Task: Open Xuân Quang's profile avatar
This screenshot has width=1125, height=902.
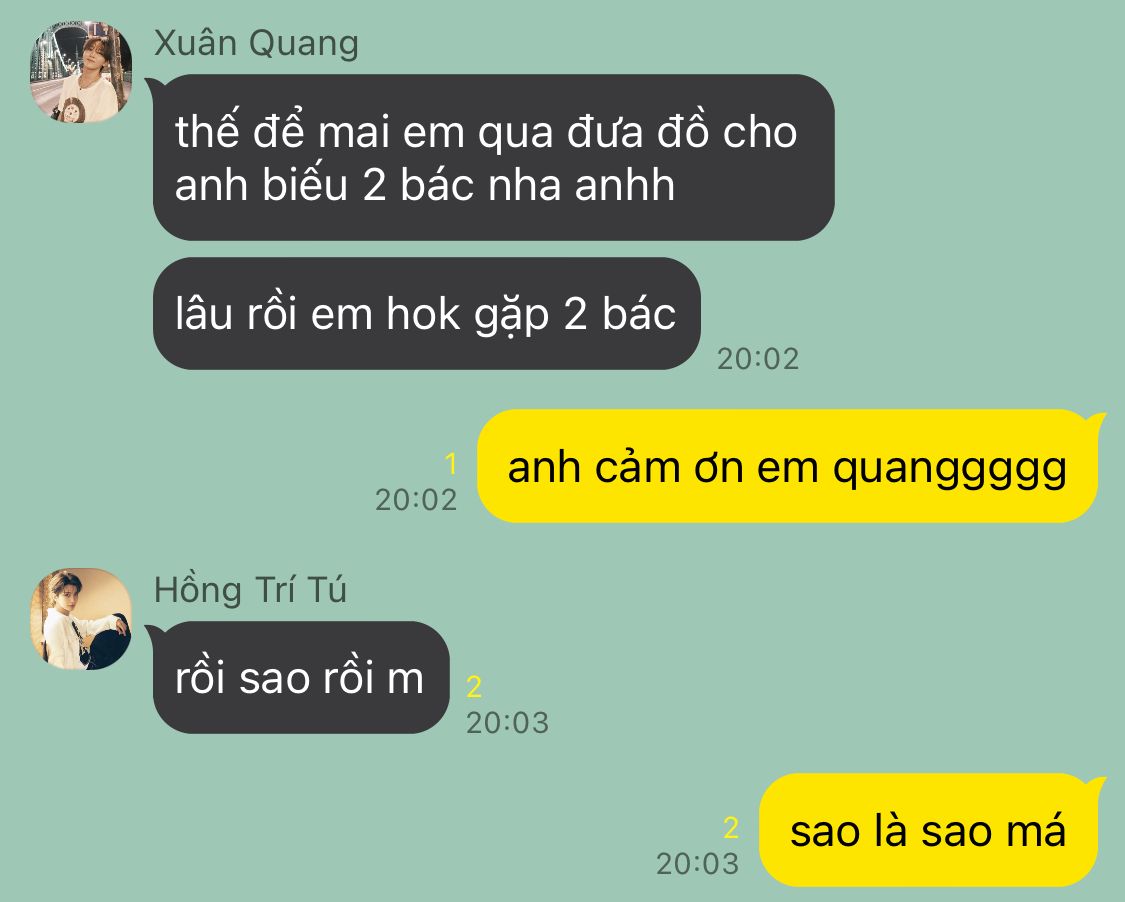Action: (x=81, y=72)
